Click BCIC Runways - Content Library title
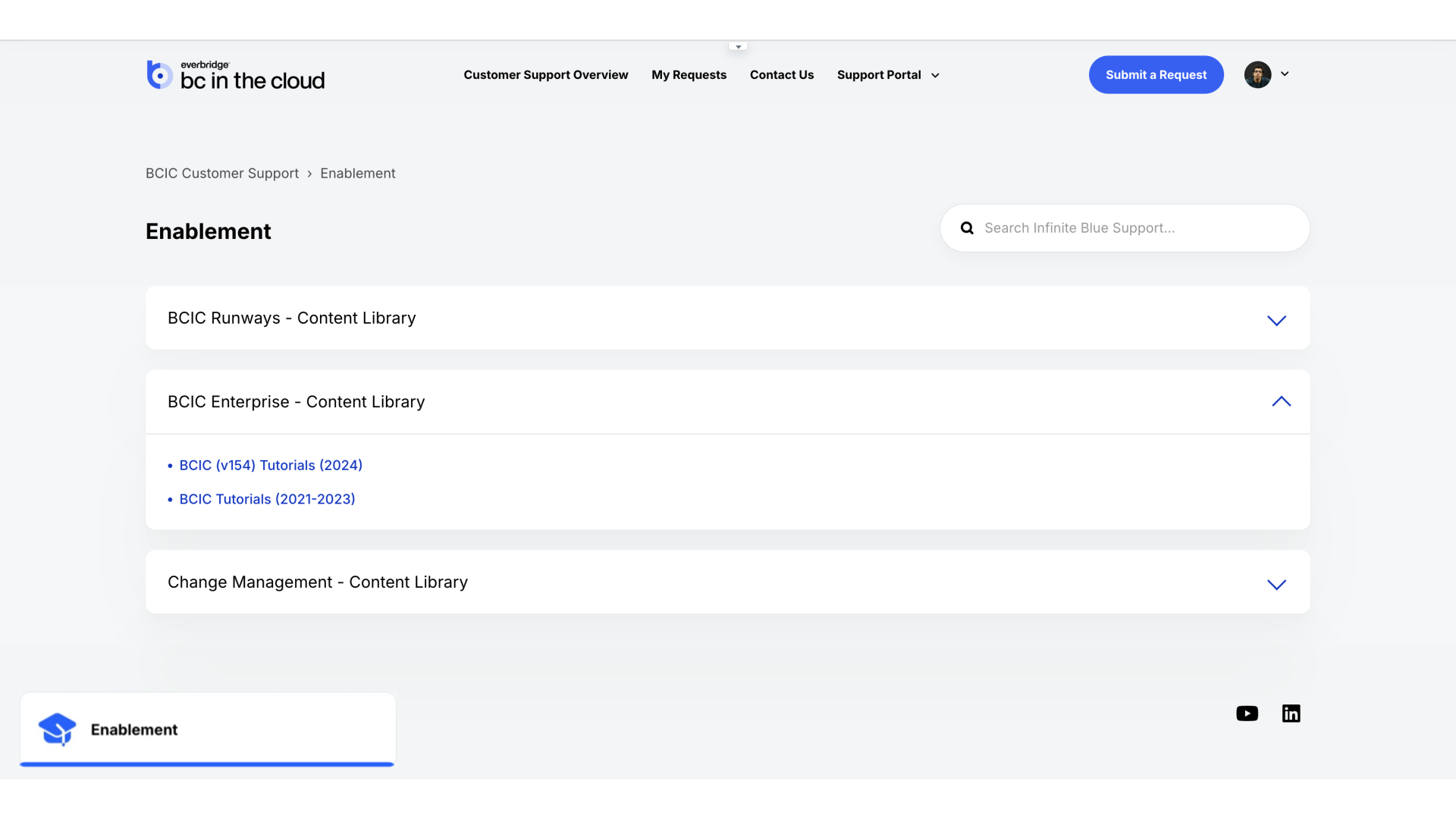Screen dimensions: 1456x819 point(291,318)
